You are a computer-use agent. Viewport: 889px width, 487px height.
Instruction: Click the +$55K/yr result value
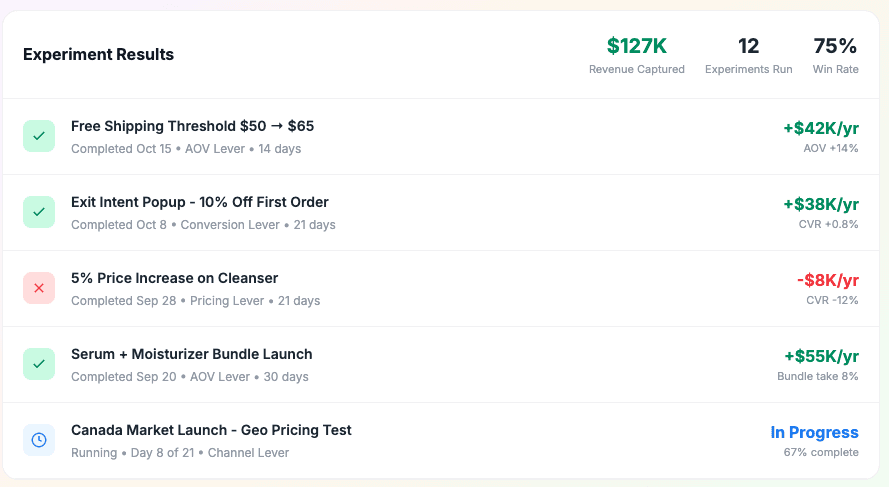pyautogui.click(x=820, y=356)
